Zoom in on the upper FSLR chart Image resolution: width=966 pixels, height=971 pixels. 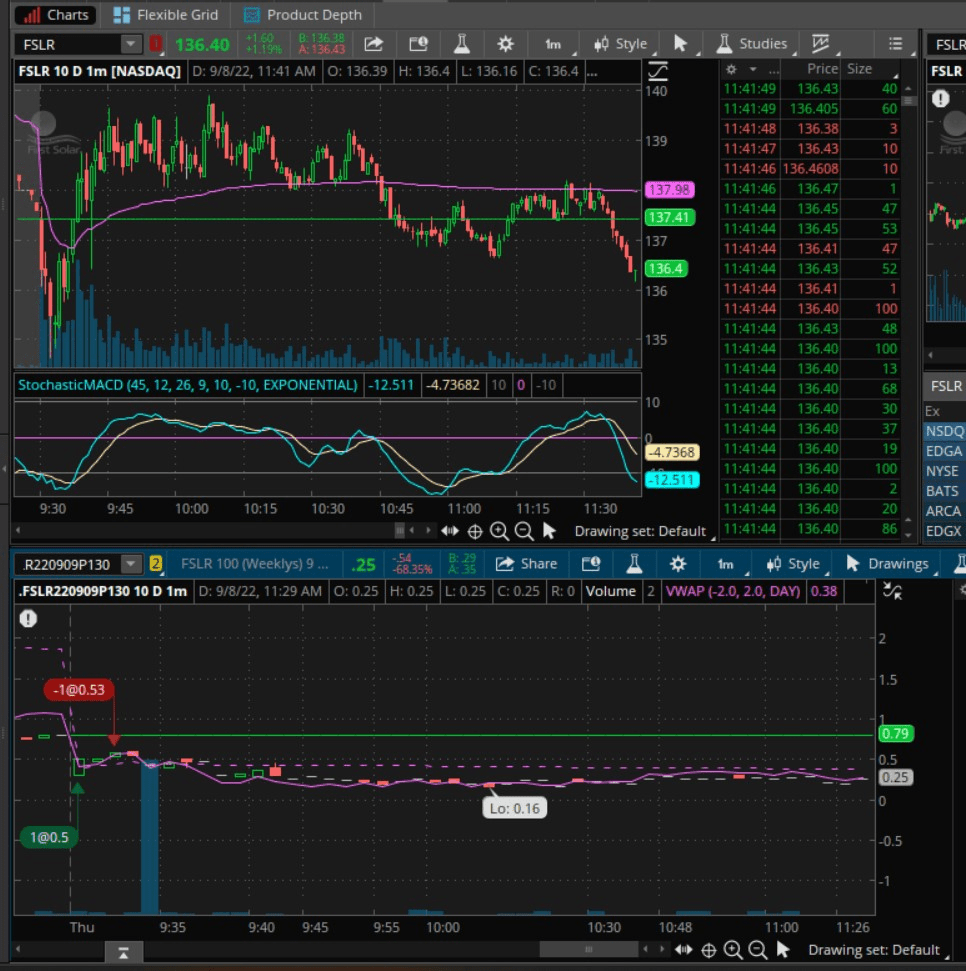499,531
